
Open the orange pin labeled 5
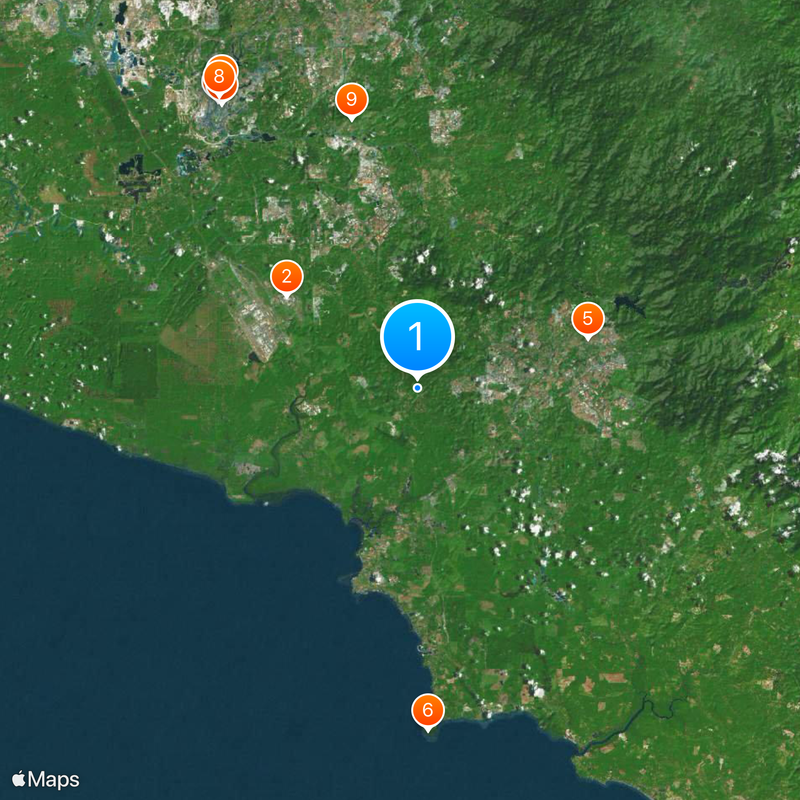pyautogui.click(x=588, y=319)
